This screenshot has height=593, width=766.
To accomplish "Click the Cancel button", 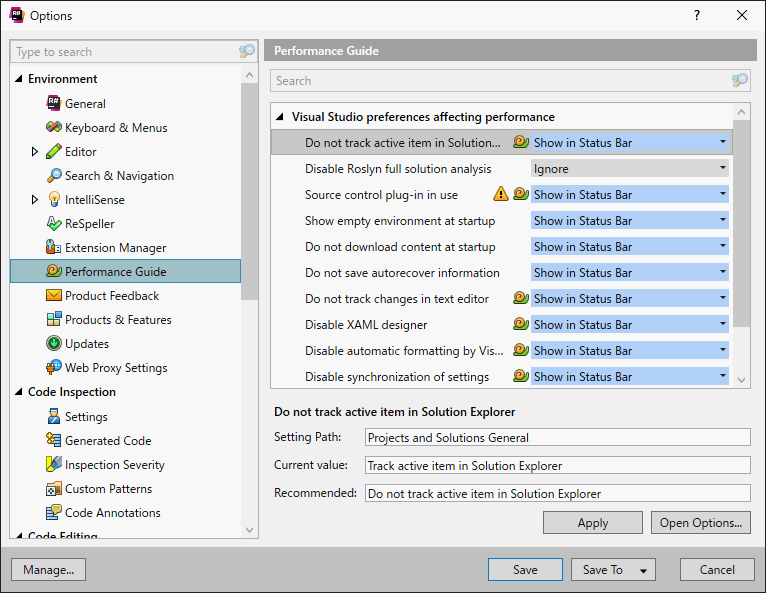I will 717,570.
